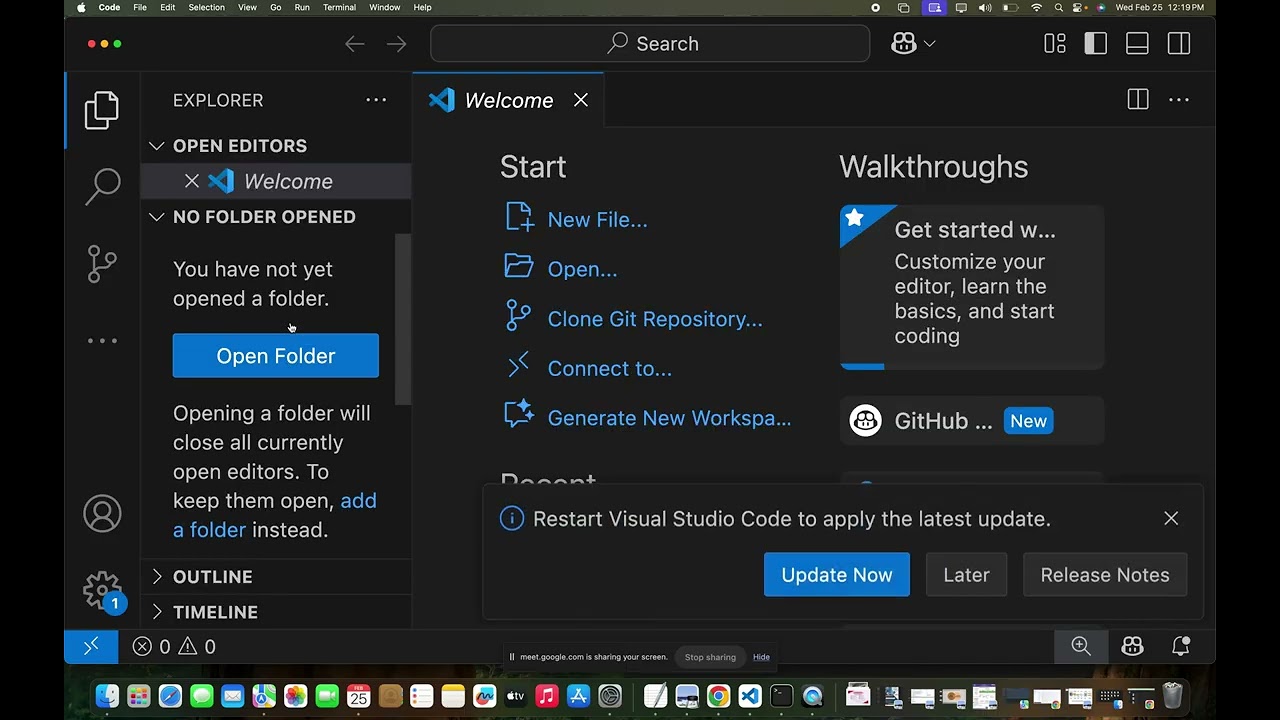Open the Help menu

(x=423, y=8)
